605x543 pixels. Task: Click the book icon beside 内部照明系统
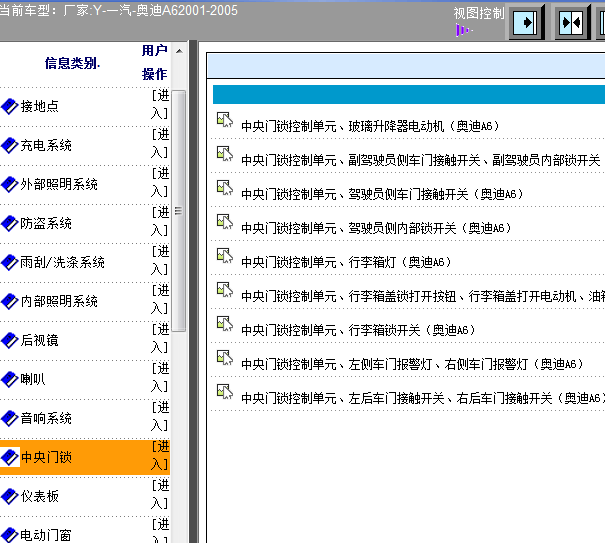10,302
